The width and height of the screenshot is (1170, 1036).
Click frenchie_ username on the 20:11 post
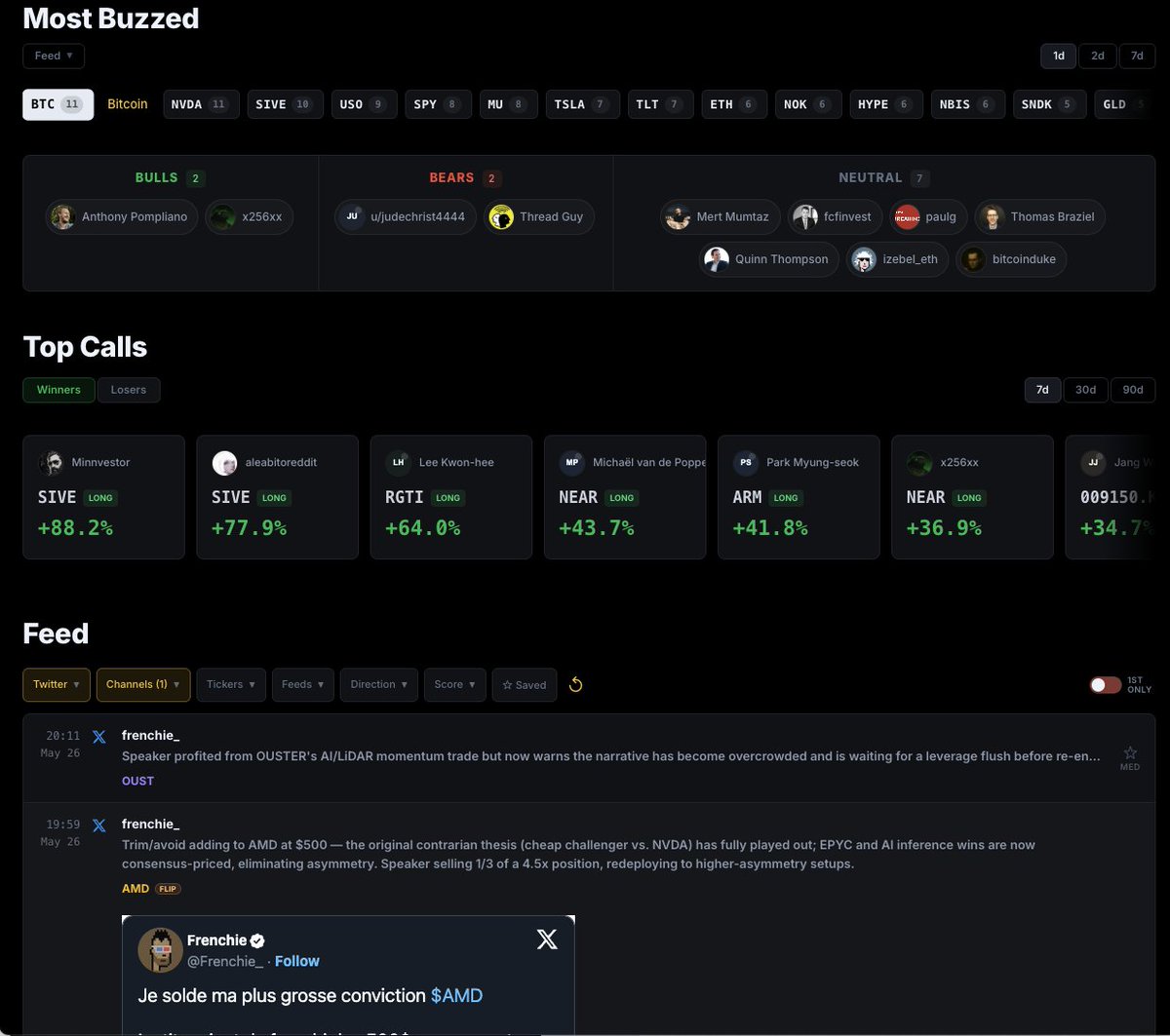(150, 735)
